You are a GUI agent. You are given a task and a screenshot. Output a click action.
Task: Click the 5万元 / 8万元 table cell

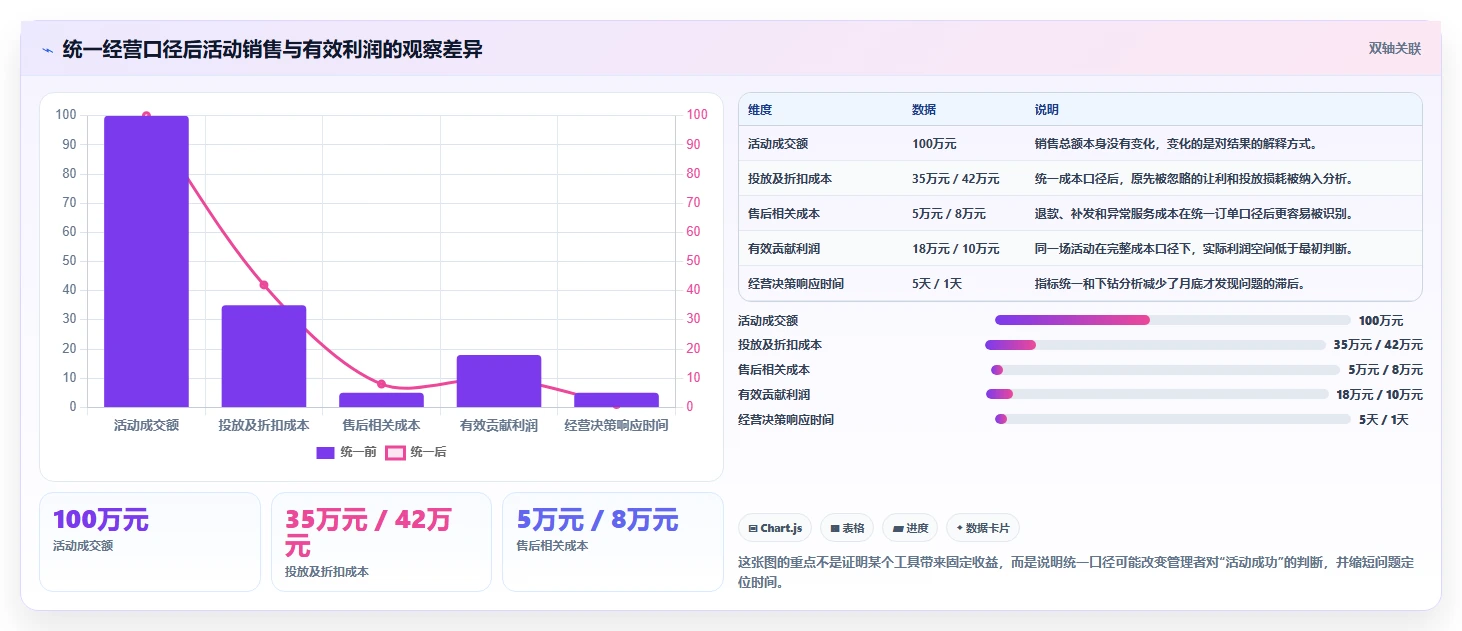[949, 214]
